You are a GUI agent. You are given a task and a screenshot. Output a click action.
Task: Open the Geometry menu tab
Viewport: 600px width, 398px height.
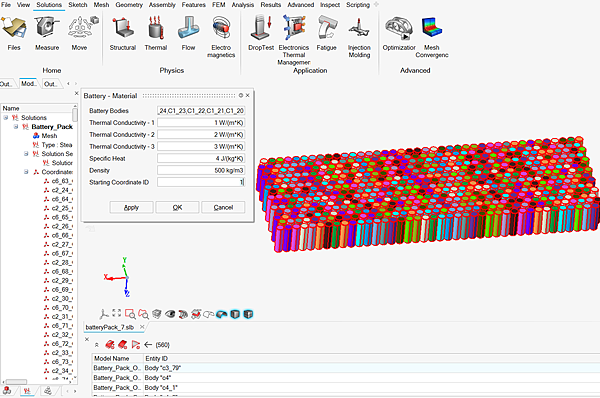click(x=129, y=5)
